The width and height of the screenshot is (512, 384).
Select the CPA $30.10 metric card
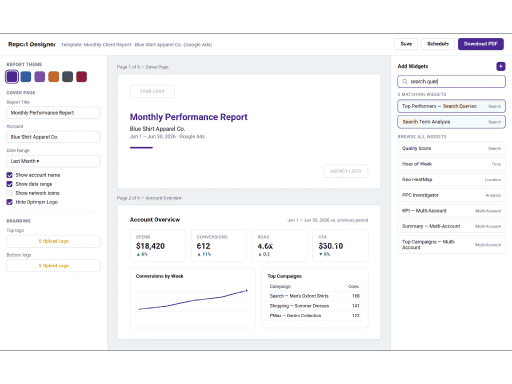point(340,245)
